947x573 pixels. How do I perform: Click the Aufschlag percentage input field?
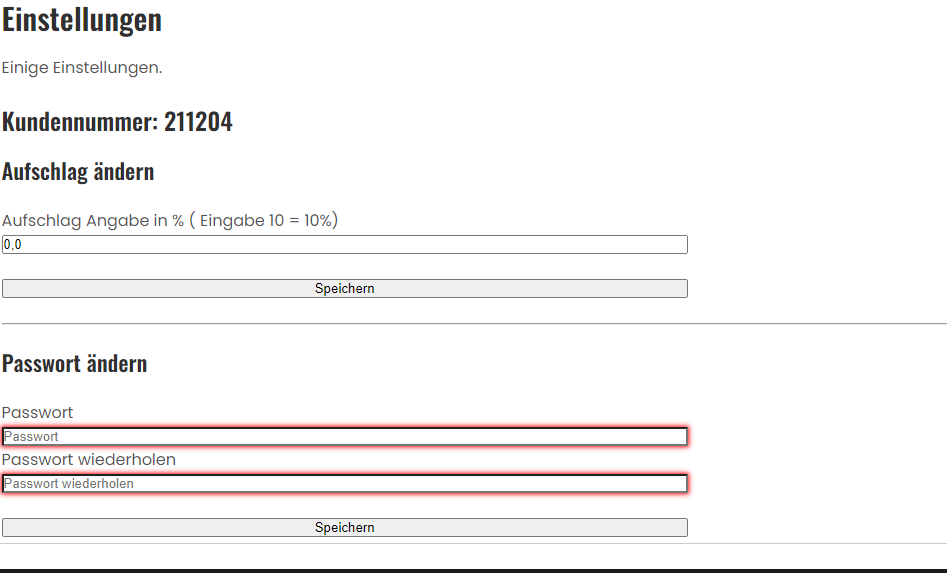pyautogui.click(x=345, y=244)
